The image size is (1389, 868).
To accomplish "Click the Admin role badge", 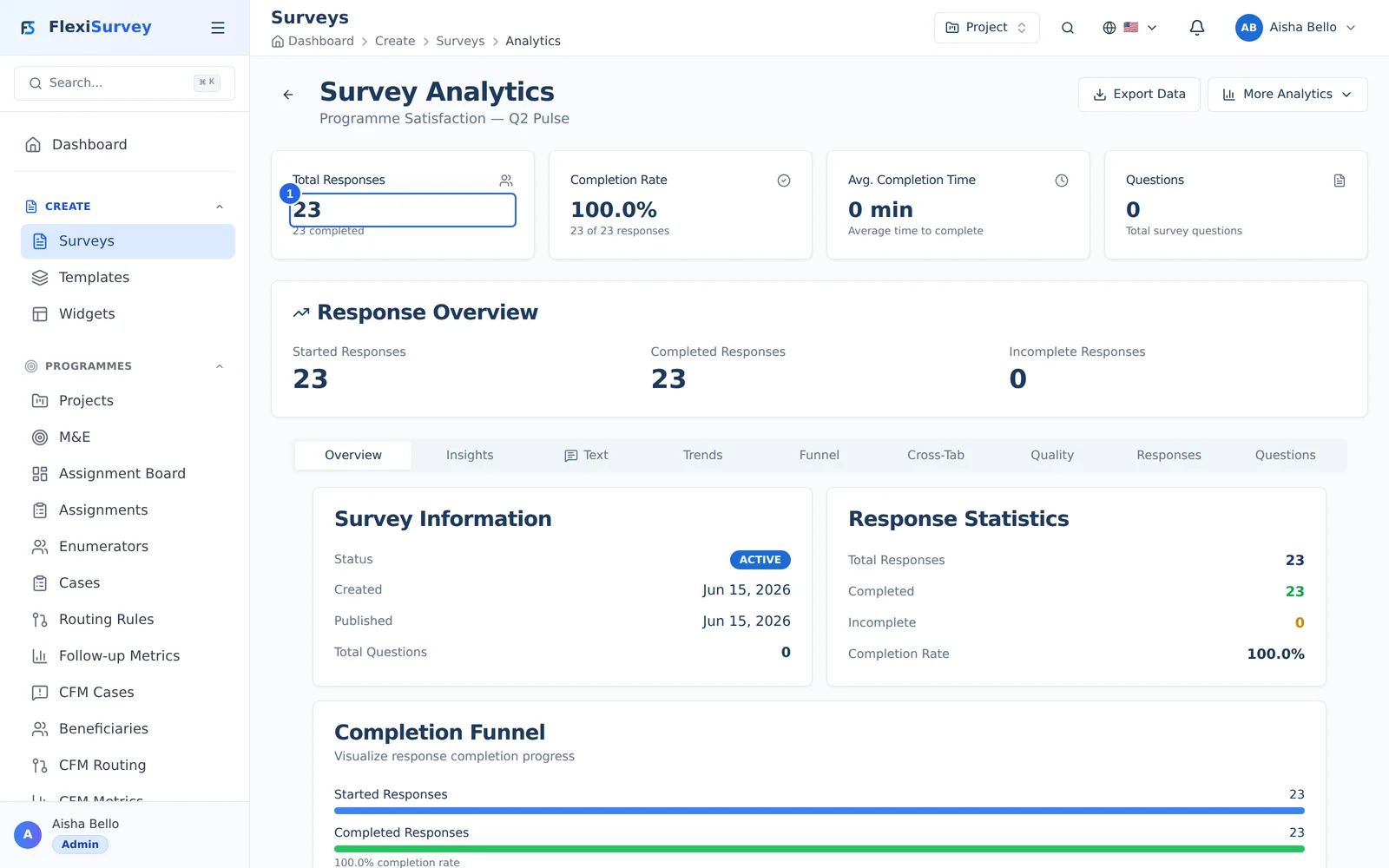I will pyautogui.click(x=80, y=845).
